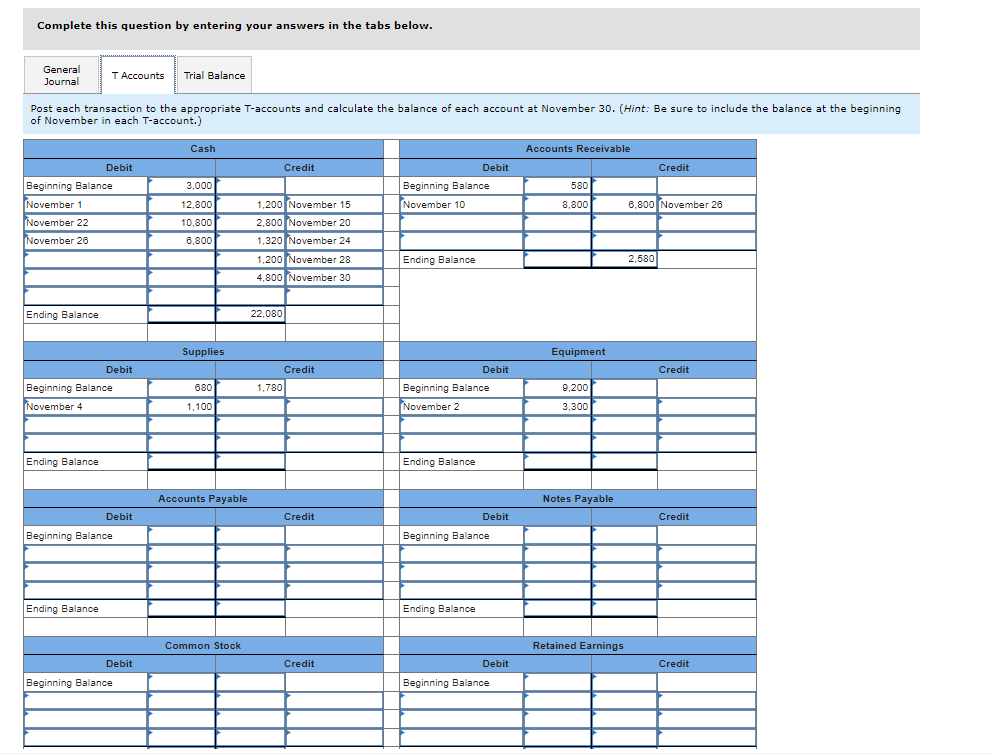
Task: Open Cash credit date dropdown showing November 20
Action: tap(334, 223)
